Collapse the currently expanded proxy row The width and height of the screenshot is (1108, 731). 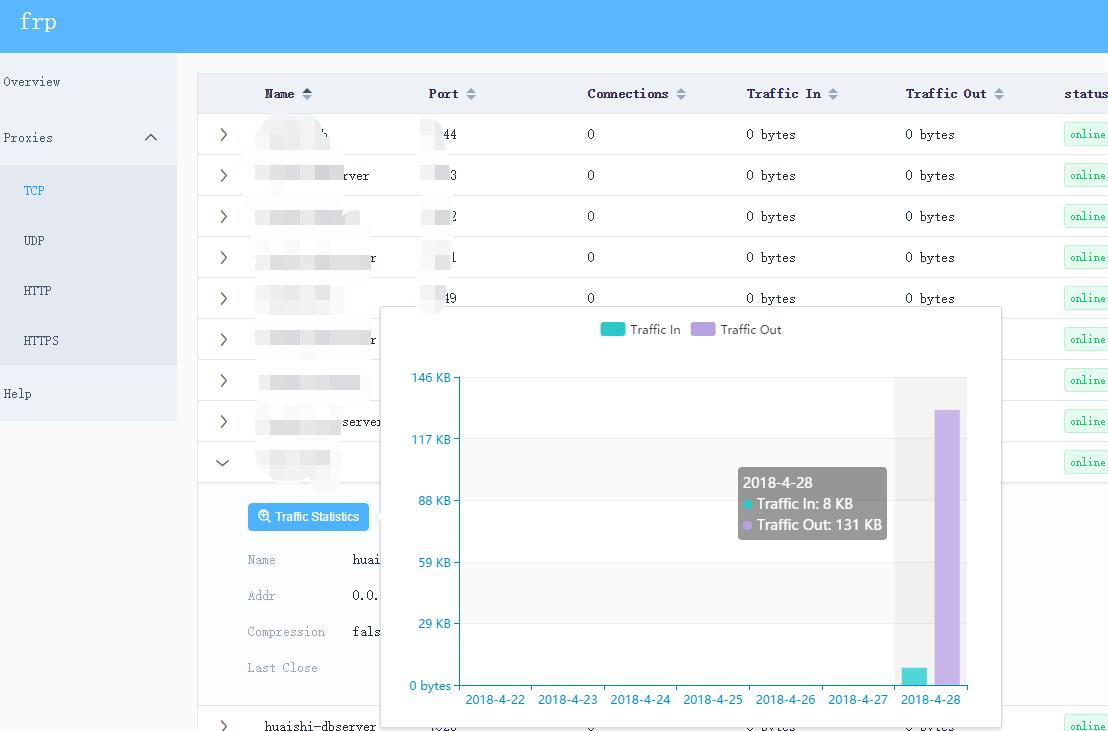(x=223, y=462)
